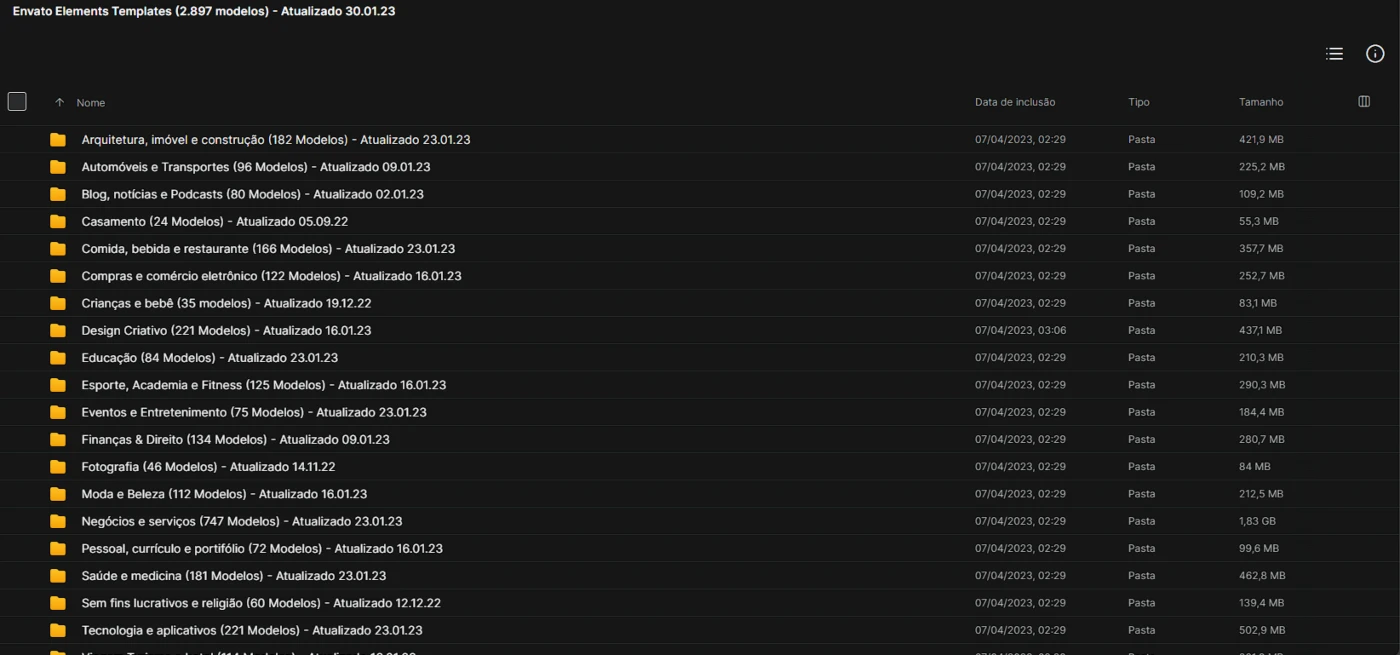Screen dimensions: 1400x655
Task: Open Fotografia (46 Modelos) folder name
Action: [x=208, y=467]
